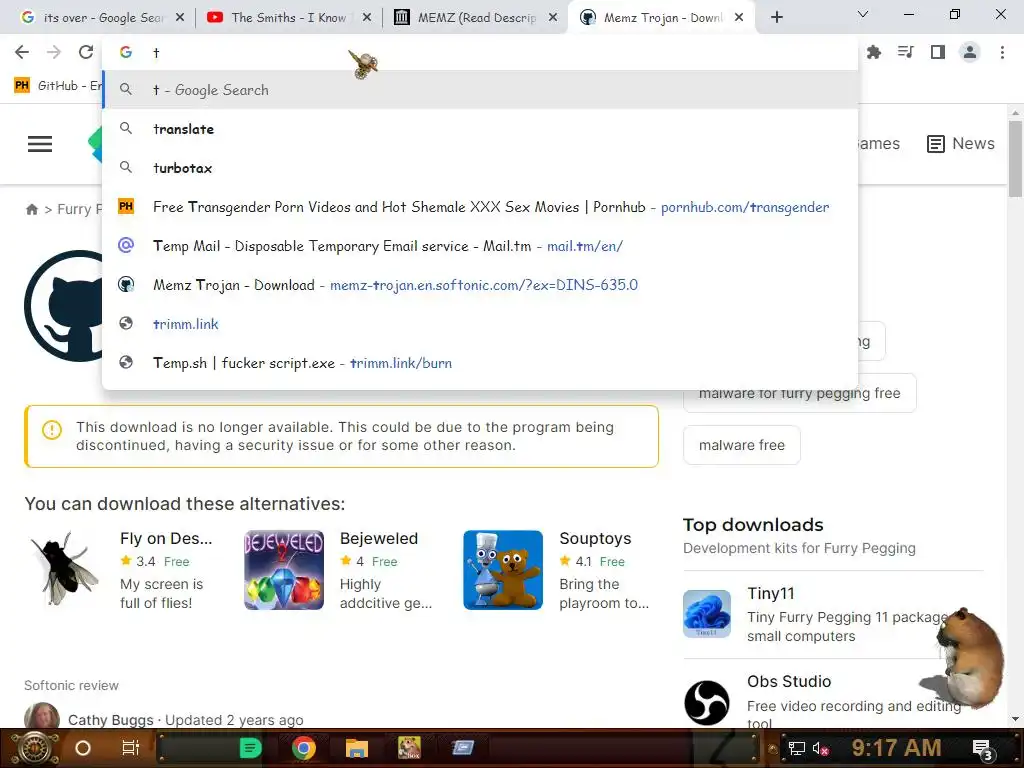The width and height of the screenshot is (1024, 768).
Task: Open the Bejeweled game thumbnail
Action: (284, 569)
